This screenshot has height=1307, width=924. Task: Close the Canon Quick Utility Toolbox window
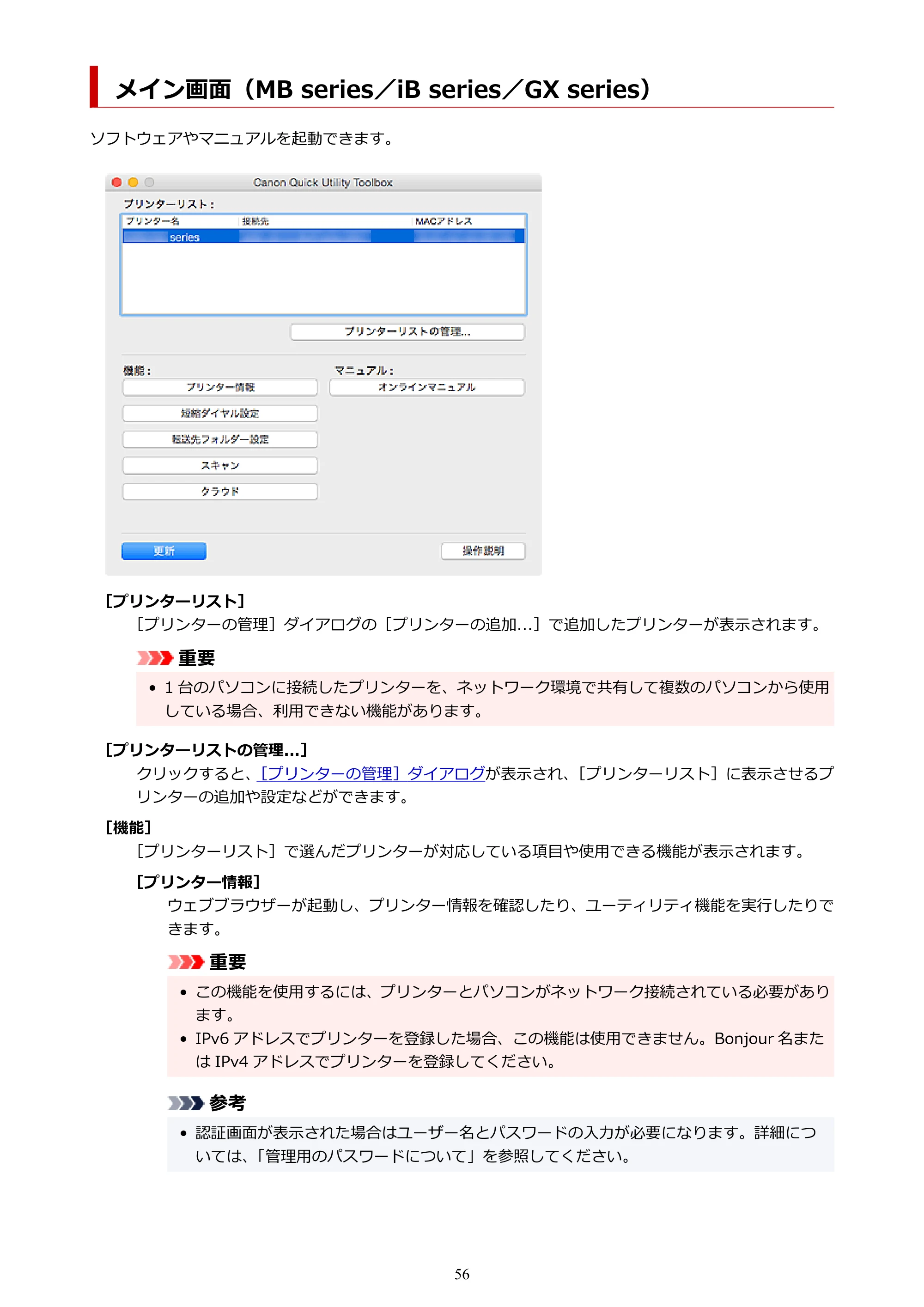117,182
